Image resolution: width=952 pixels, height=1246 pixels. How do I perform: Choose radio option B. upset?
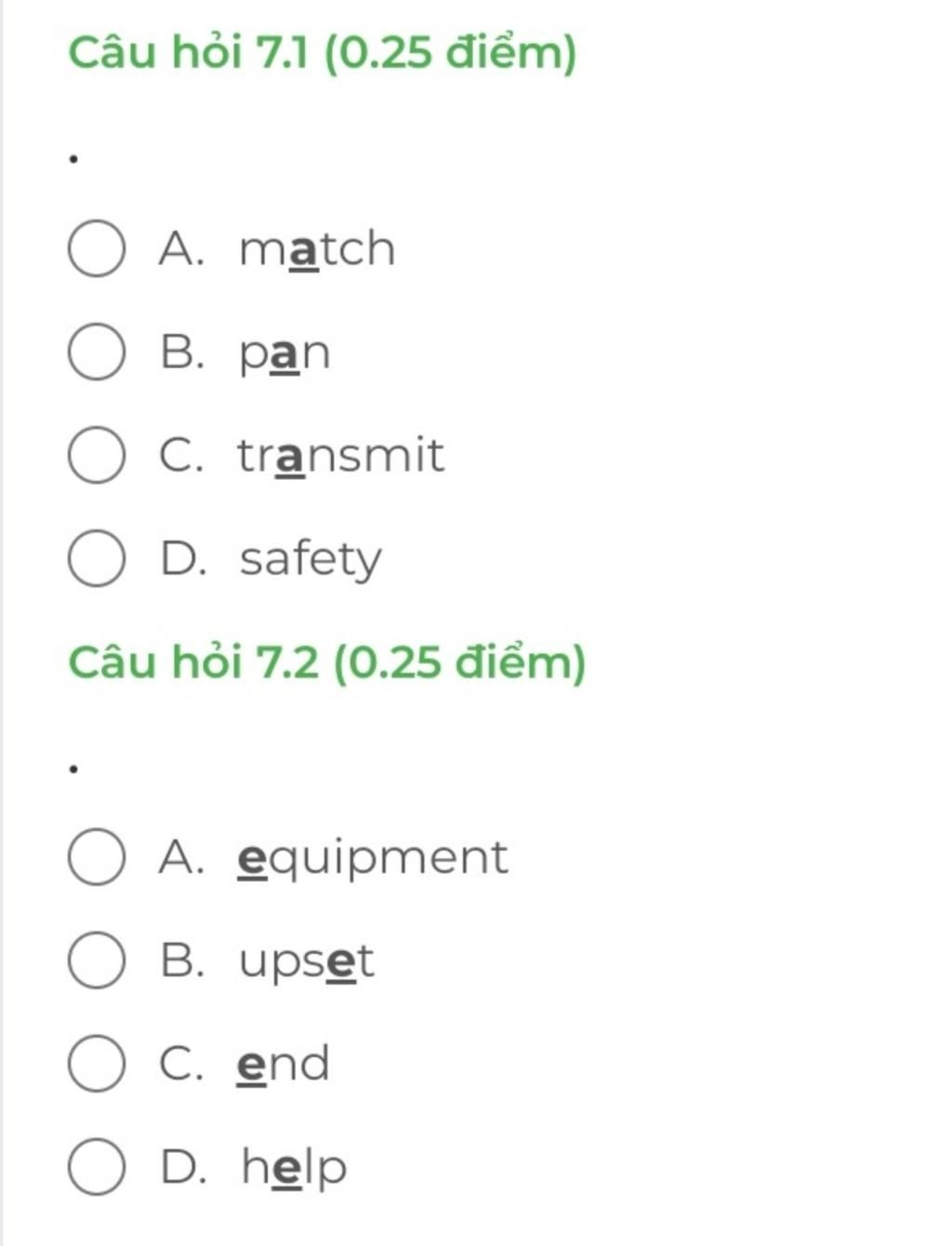tap(97, 961)
